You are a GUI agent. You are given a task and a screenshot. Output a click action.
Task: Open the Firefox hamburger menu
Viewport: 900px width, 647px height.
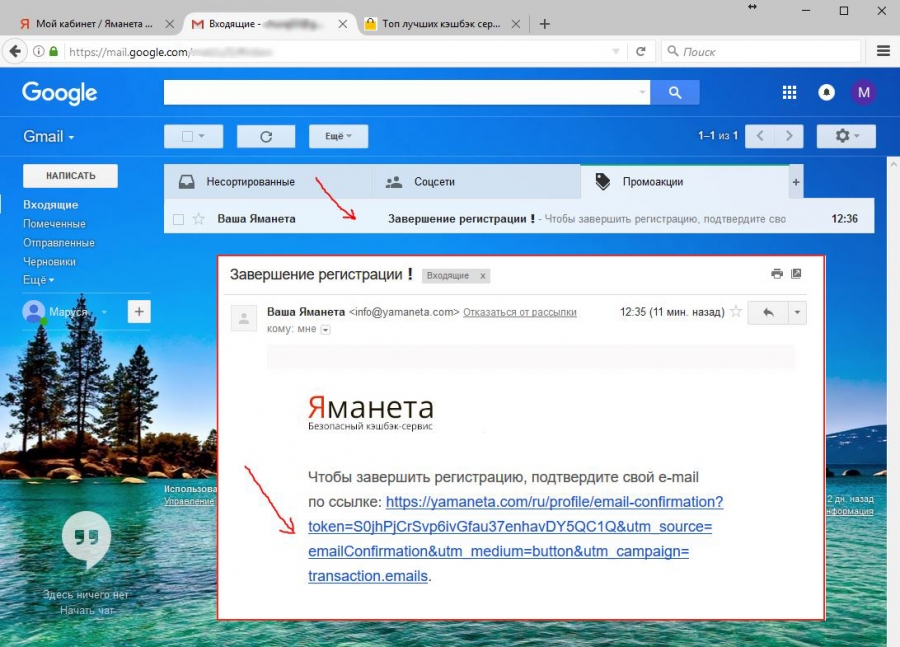coord(883,52)
